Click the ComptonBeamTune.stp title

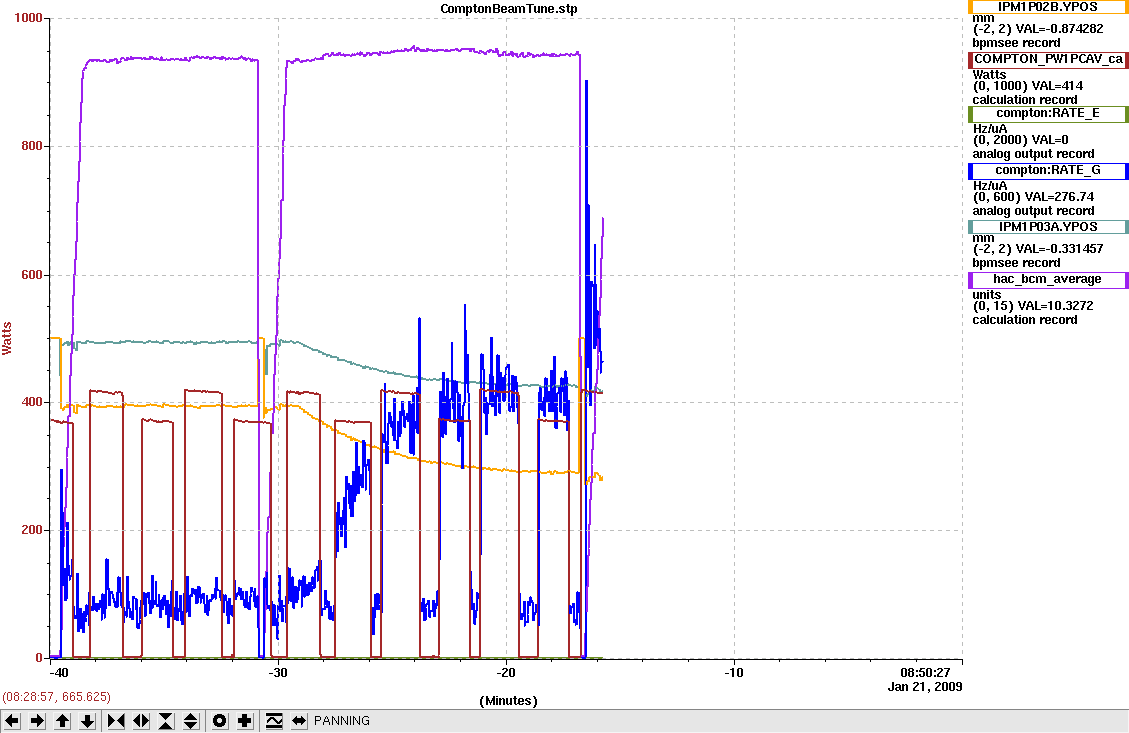(508, 9)
